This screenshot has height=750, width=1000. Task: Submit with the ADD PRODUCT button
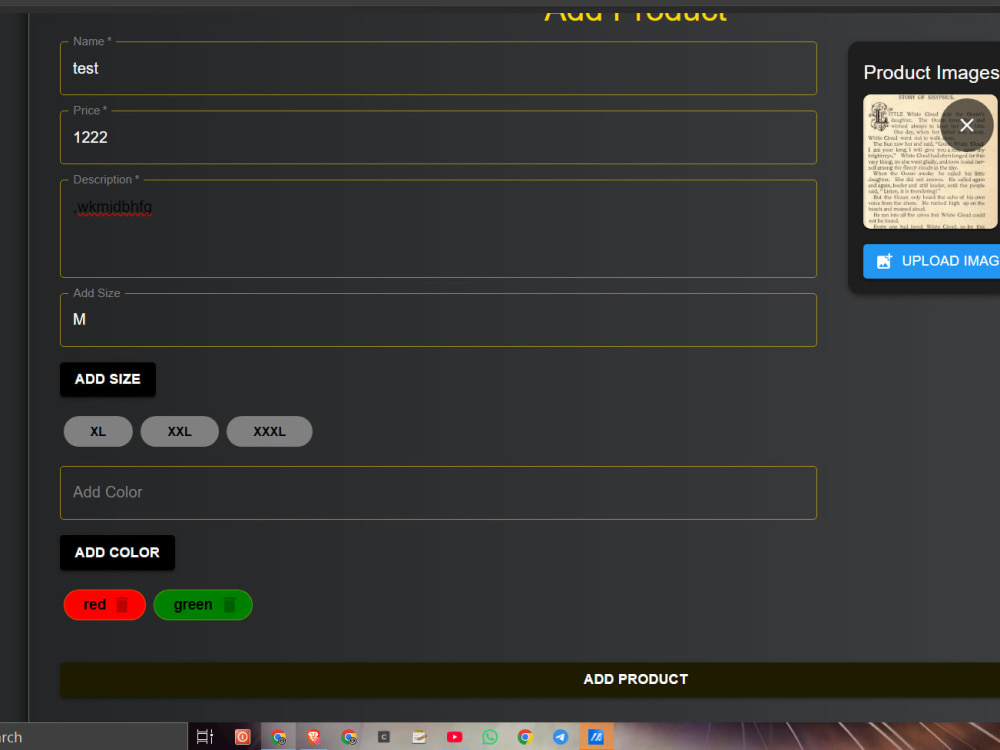coord(530,679)
